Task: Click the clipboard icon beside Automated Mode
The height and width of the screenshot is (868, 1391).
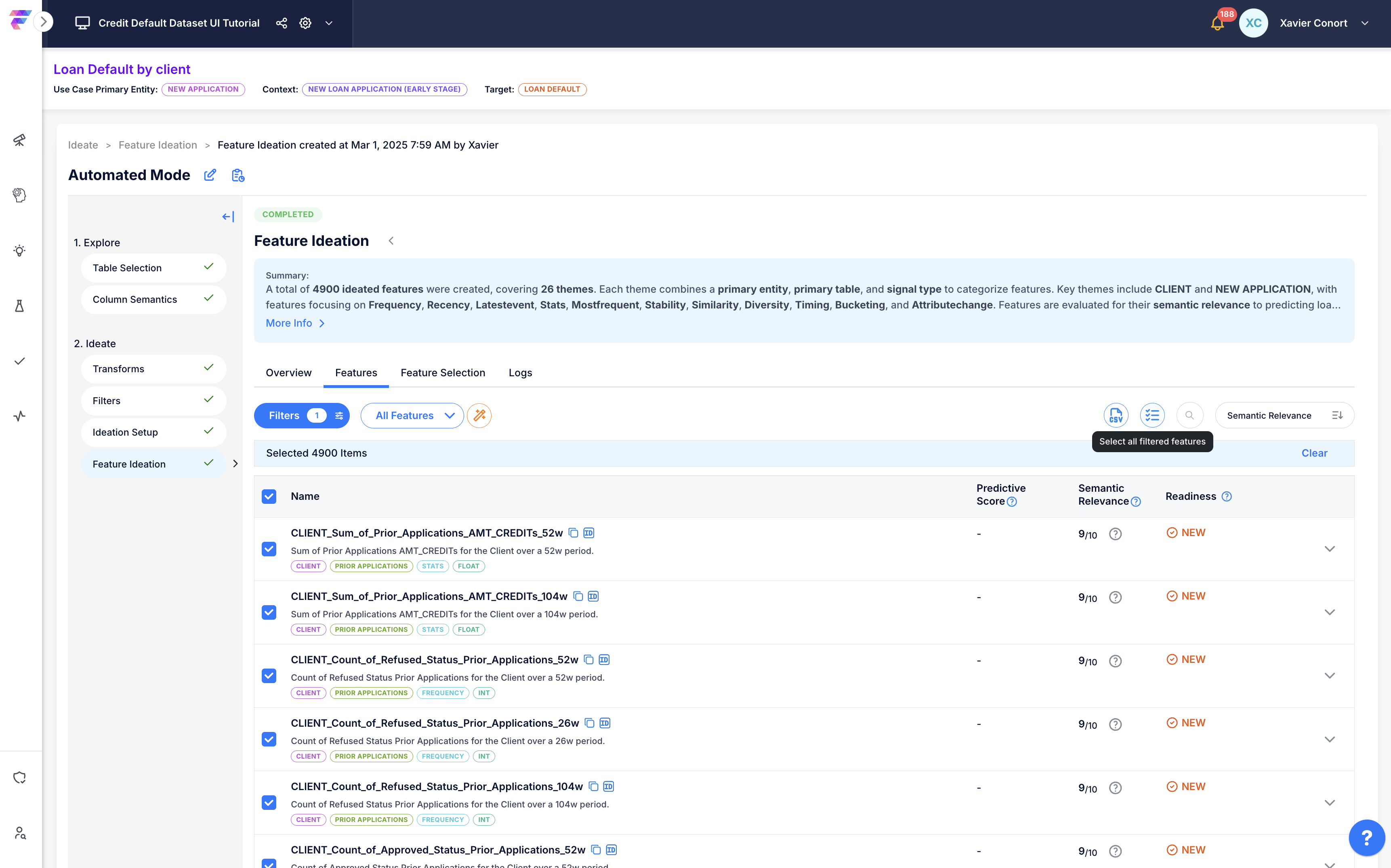Action: point(238,175)
